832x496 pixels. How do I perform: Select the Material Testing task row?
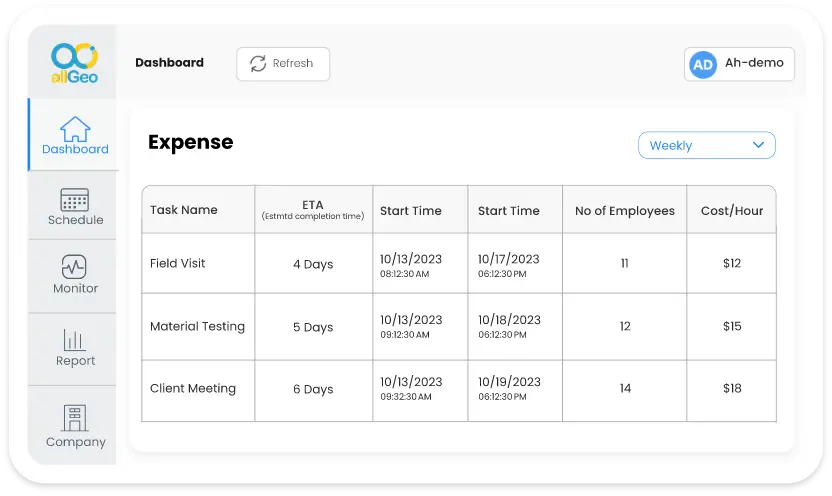click(x=197, y=326)
